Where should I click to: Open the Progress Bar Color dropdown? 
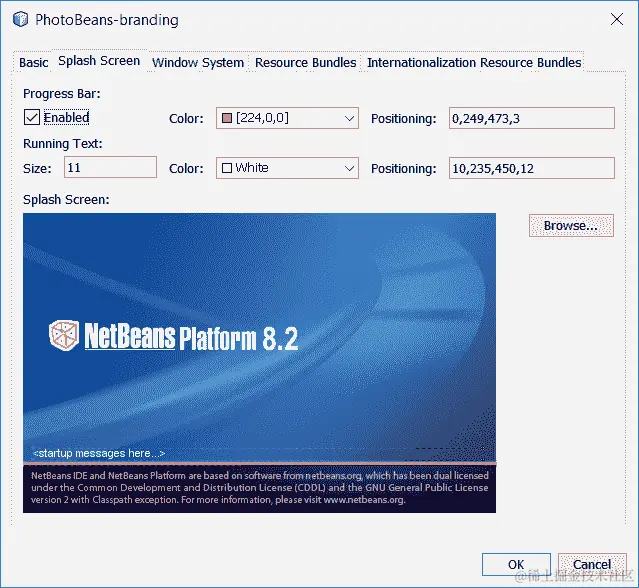point(287,118)
